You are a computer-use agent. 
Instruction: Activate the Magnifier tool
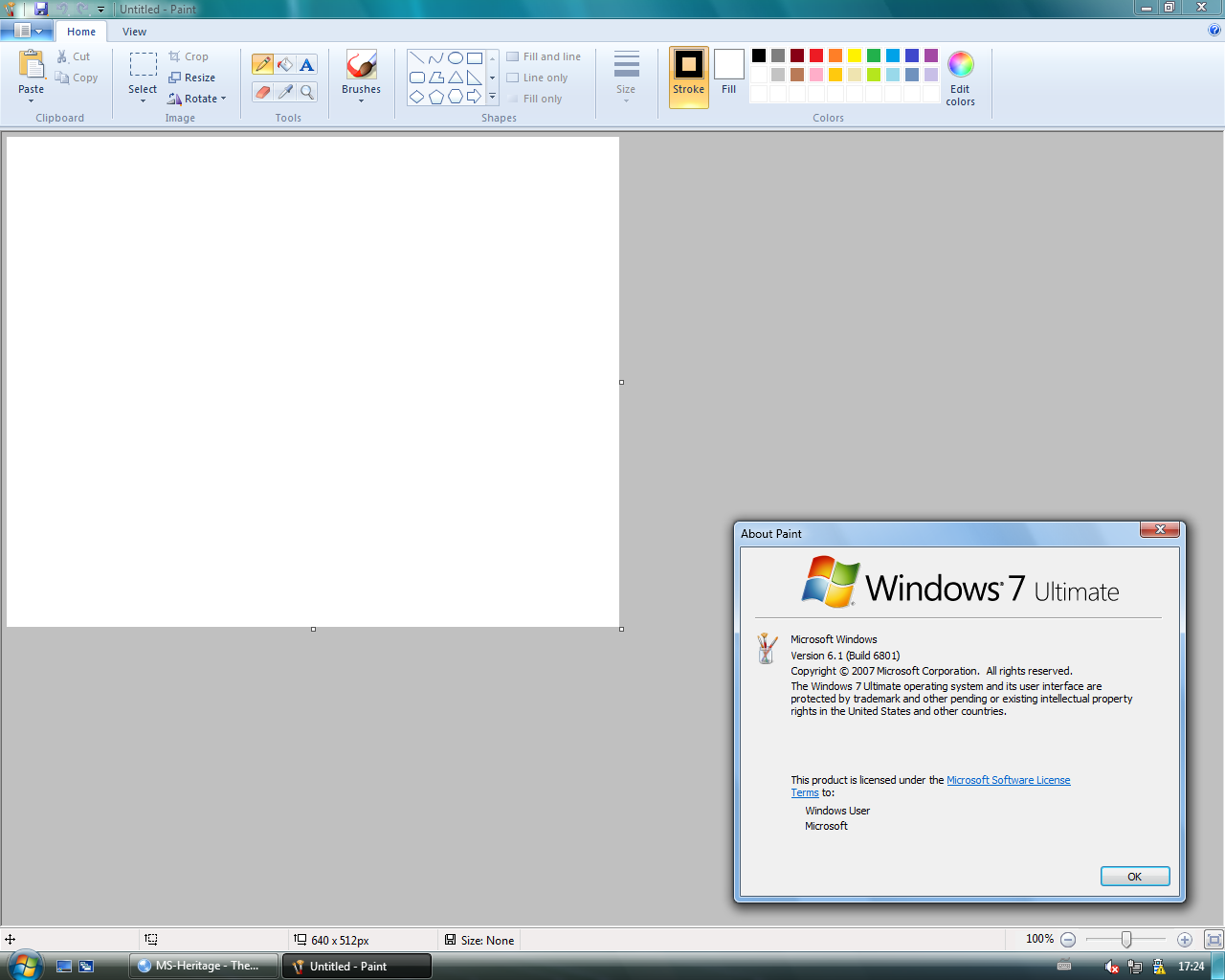307,92
